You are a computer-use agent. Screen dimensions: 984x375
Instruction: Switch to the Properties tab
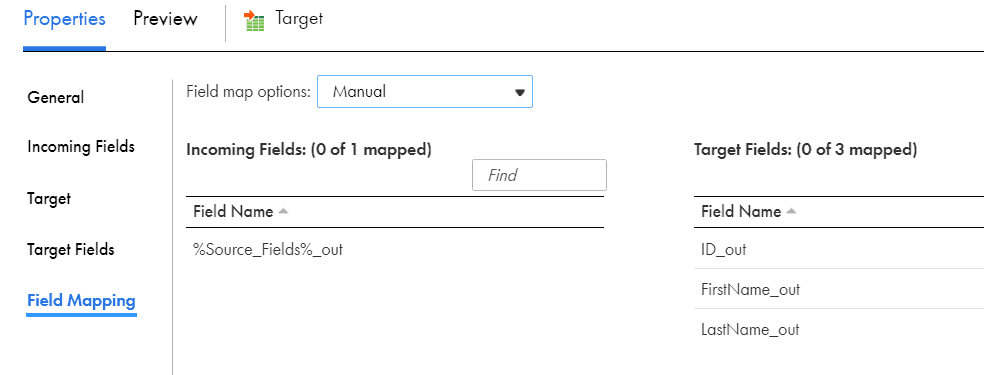pos(64,19)
